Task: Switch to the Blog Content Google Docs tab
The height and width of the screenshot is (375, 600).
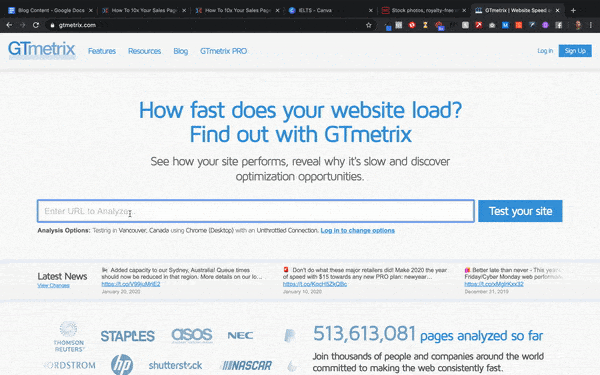Action: tap(50, 10)
